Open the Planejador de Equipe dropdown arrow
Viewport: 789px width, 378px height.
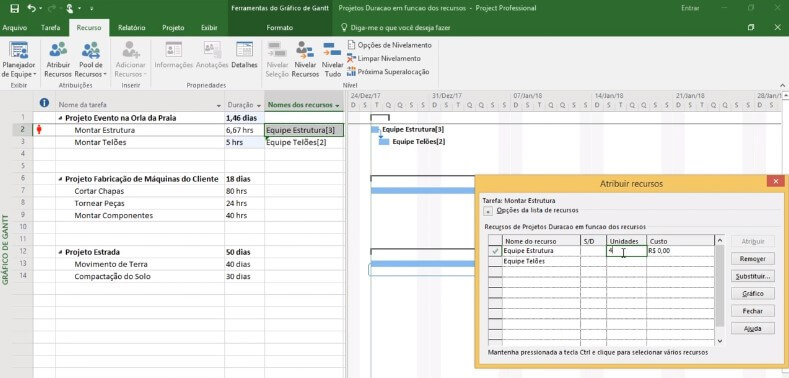(x=35, y=74)
